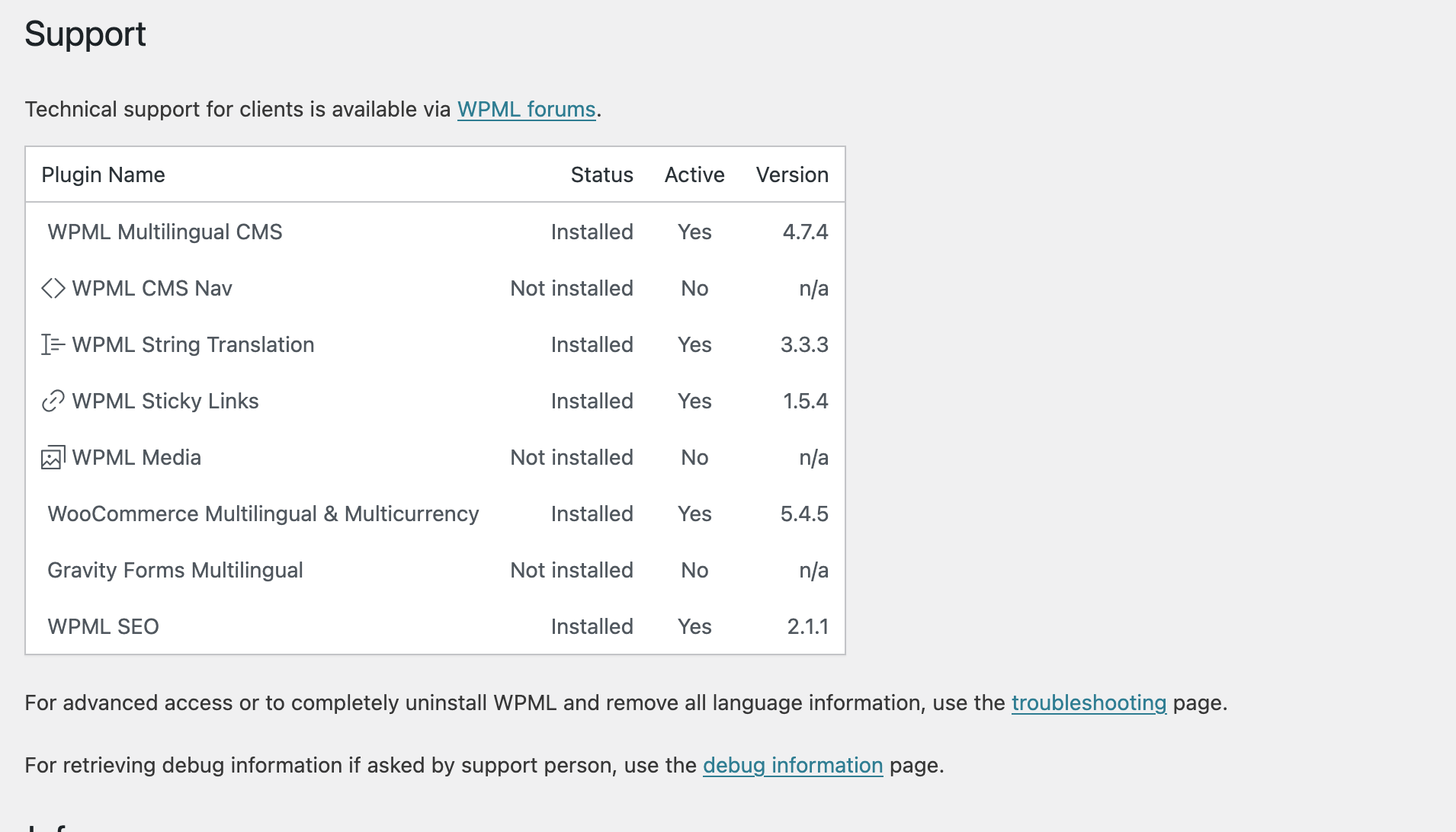The height and width of the screenshot is (832, 1456).
Task: Click version 3.3.3 of String Translation
Action: (x=804, y=344)
